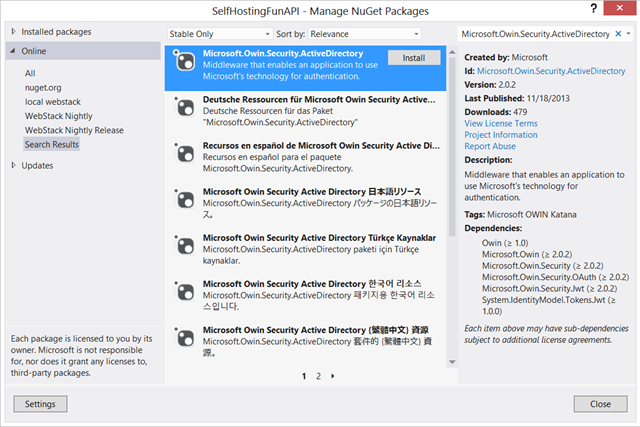
Task: Open Project Information link
Action: pos(501,135)
